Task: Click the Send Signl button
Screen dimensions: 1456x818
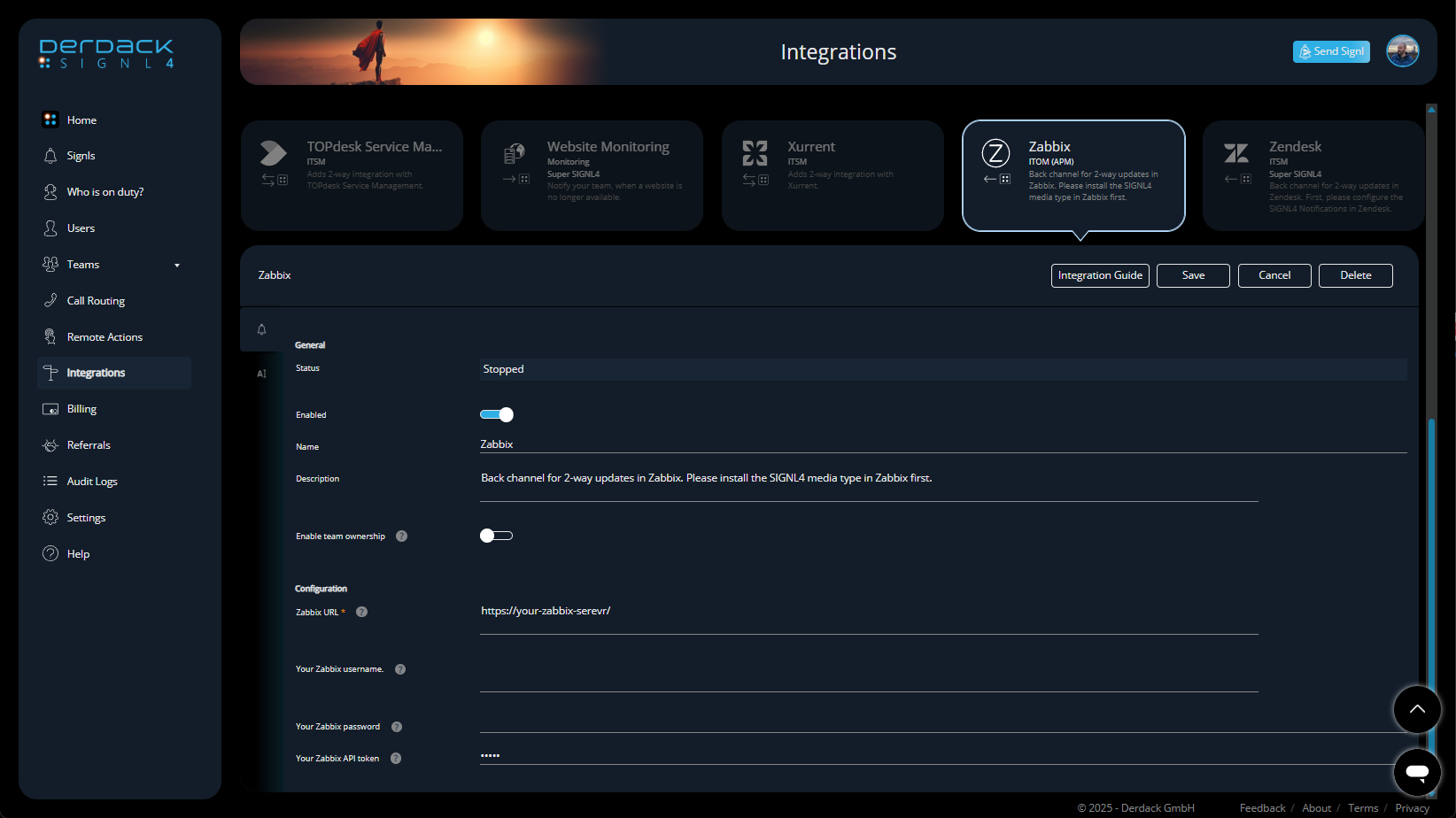Action: (1331, 51)
